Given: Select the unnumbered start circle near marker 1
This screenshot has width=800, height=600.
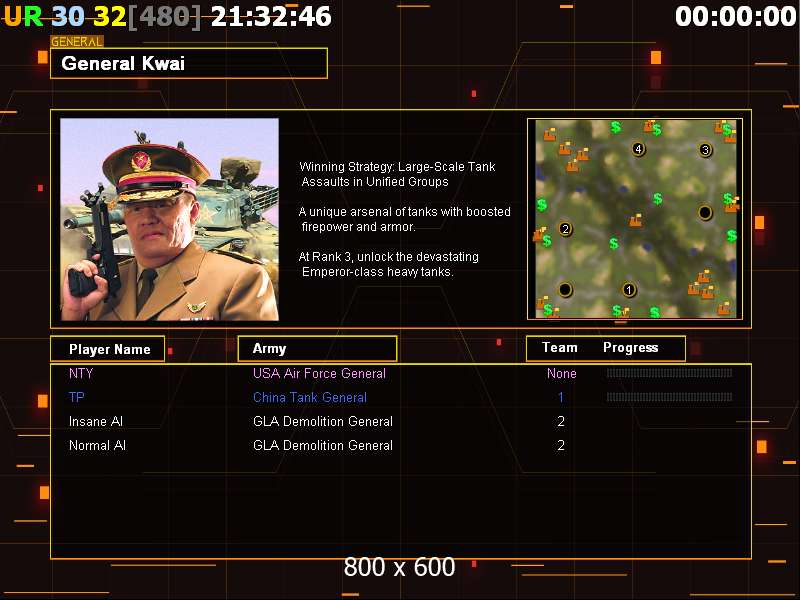Looking at the screenshot, I should point(565,290).
